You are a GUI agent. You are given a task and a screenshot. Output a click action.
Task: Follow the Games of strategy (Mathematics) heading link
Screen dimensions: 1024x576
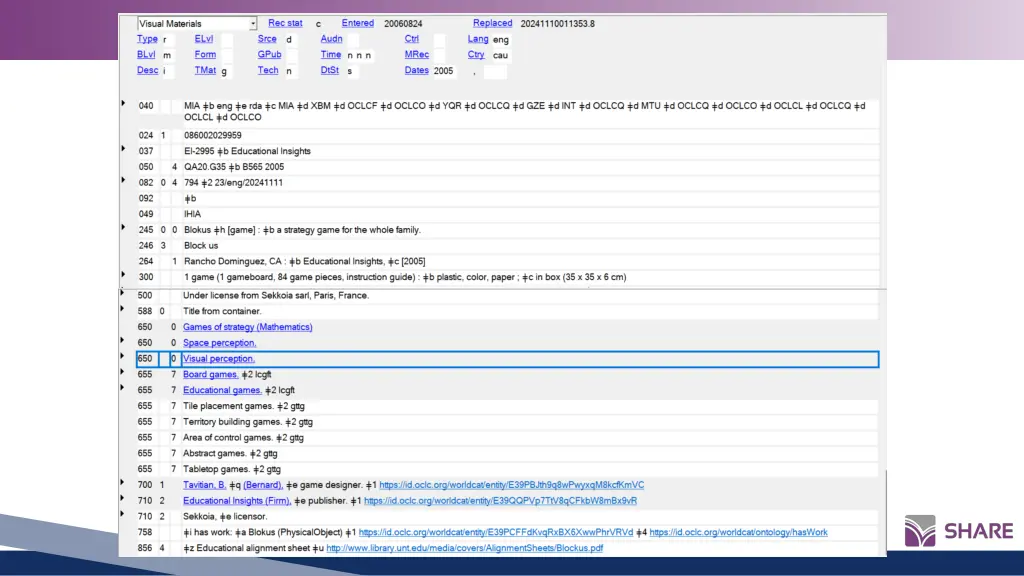(248, 327)
